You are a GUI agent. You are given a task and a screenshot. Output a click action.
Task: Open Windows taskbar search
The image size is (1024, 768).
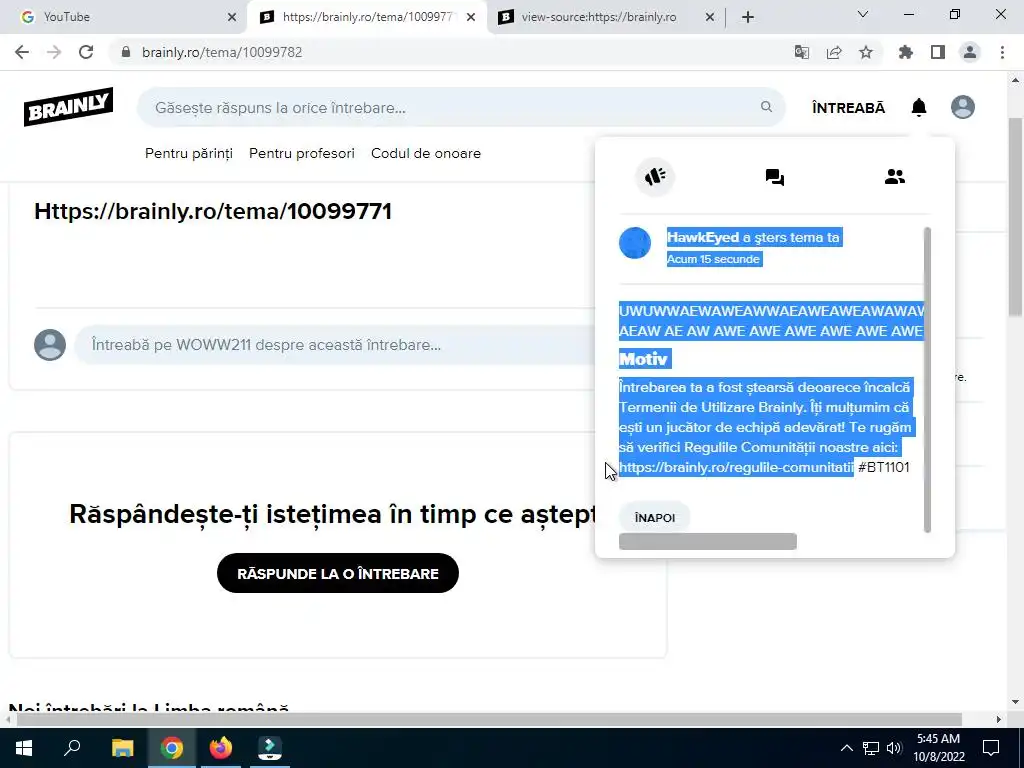coord(72,747)
